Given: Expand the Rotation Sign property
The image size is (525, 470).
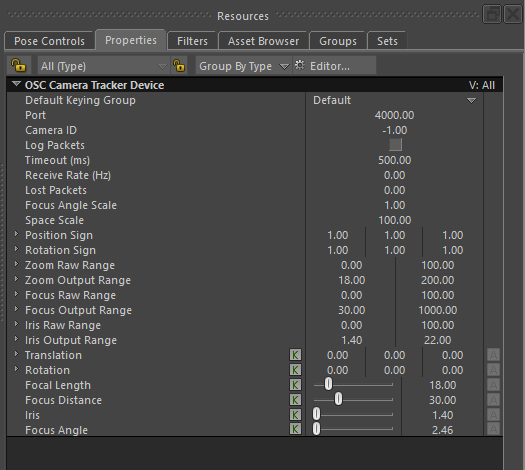Looking at the screenshot, I should (16, 249).
